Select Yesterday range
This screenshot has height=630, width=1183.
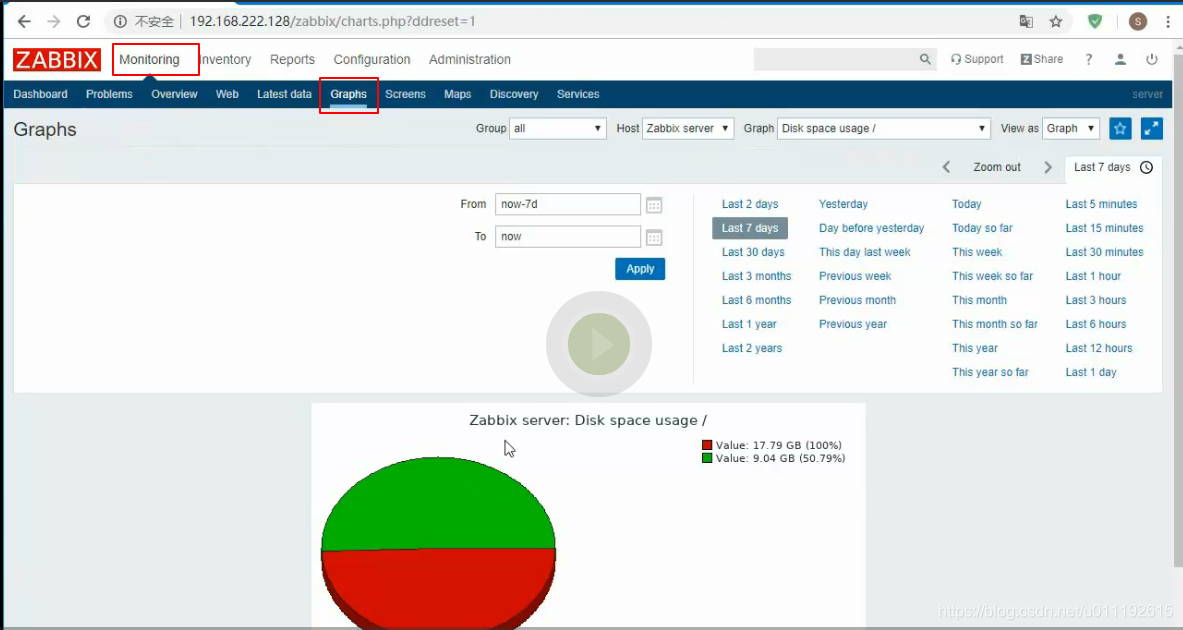coord(843,204)
